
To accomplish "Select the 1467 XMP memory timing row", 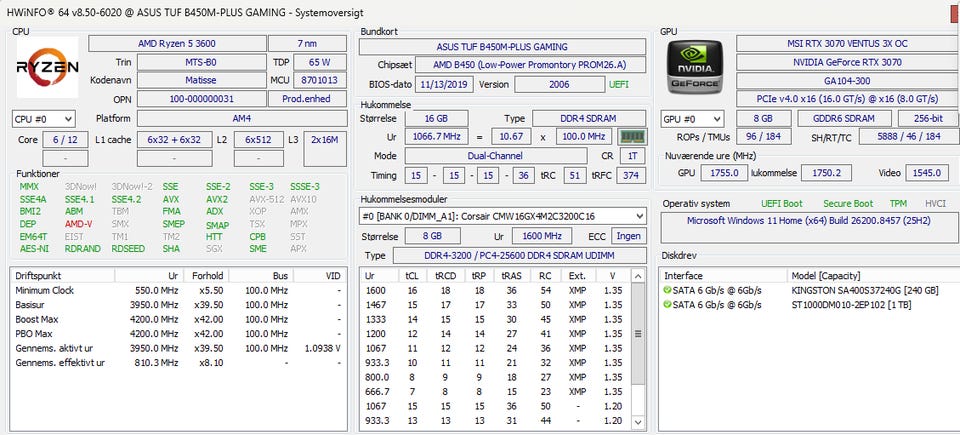I will tap(495, 304).
